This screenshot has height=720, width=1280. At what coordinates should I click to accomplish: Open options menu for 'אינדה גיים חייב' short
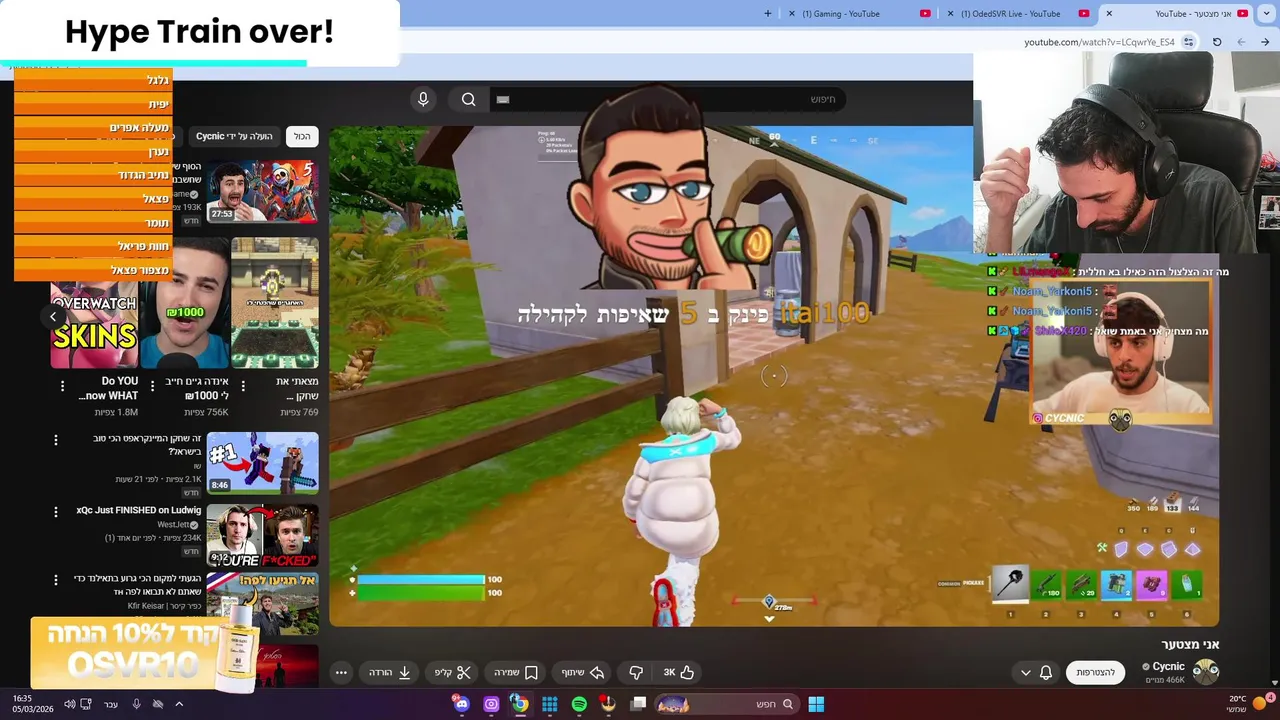coord(153,386)
